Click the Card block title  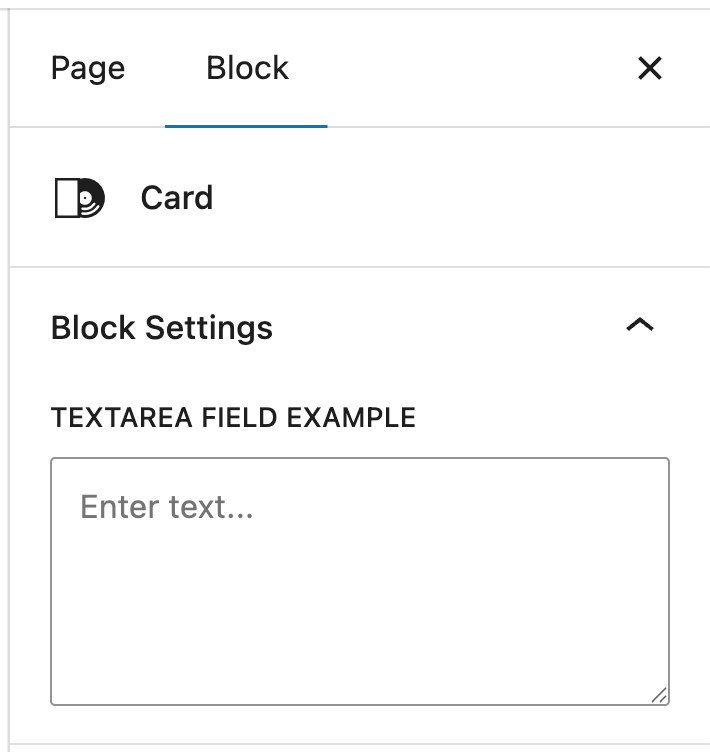click(x=176, y=198)
